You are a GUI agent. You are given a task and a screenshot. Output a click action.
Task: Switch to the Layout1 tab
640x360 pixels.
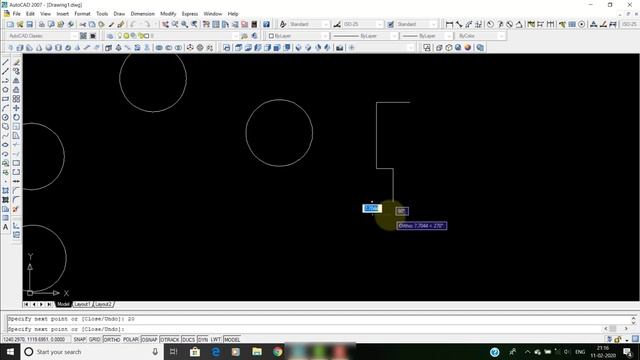click(x=82, y=304)
